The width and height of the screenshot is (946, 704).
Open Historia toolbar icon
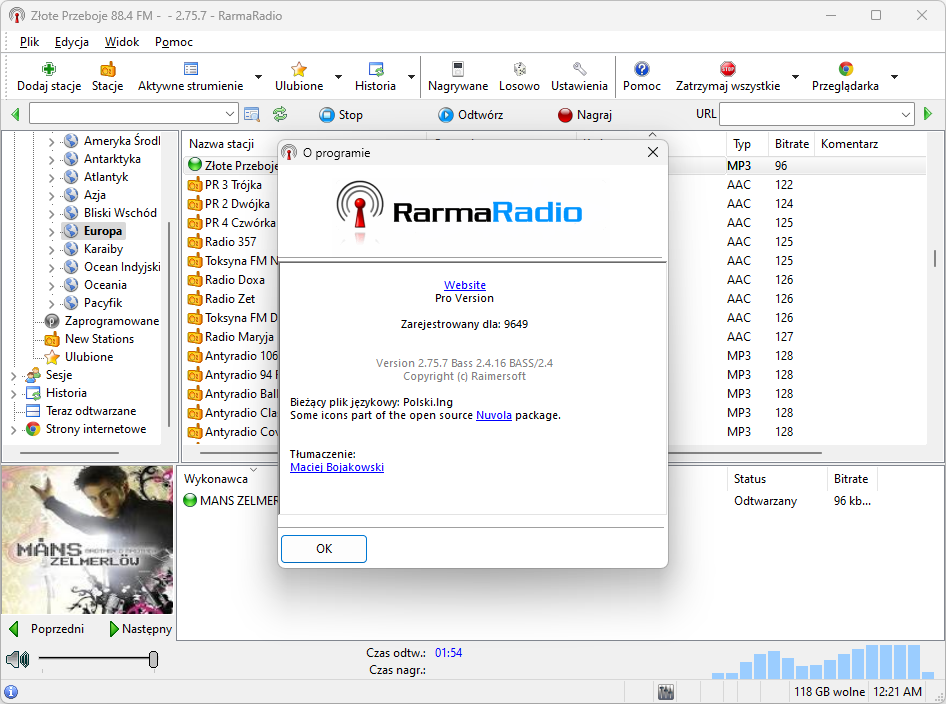click(375, 69)
